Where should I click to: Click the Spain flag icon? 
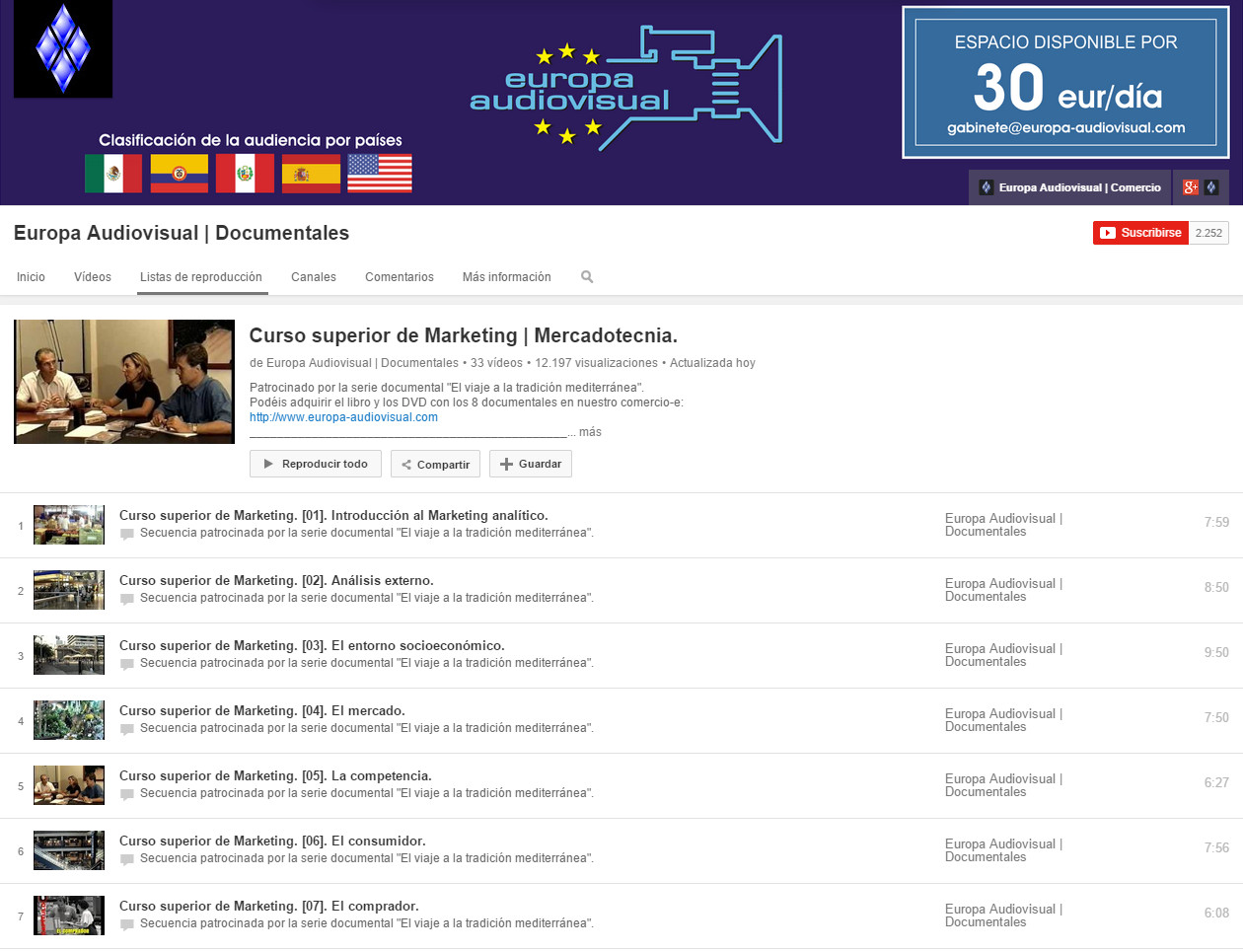click(311, 174)
